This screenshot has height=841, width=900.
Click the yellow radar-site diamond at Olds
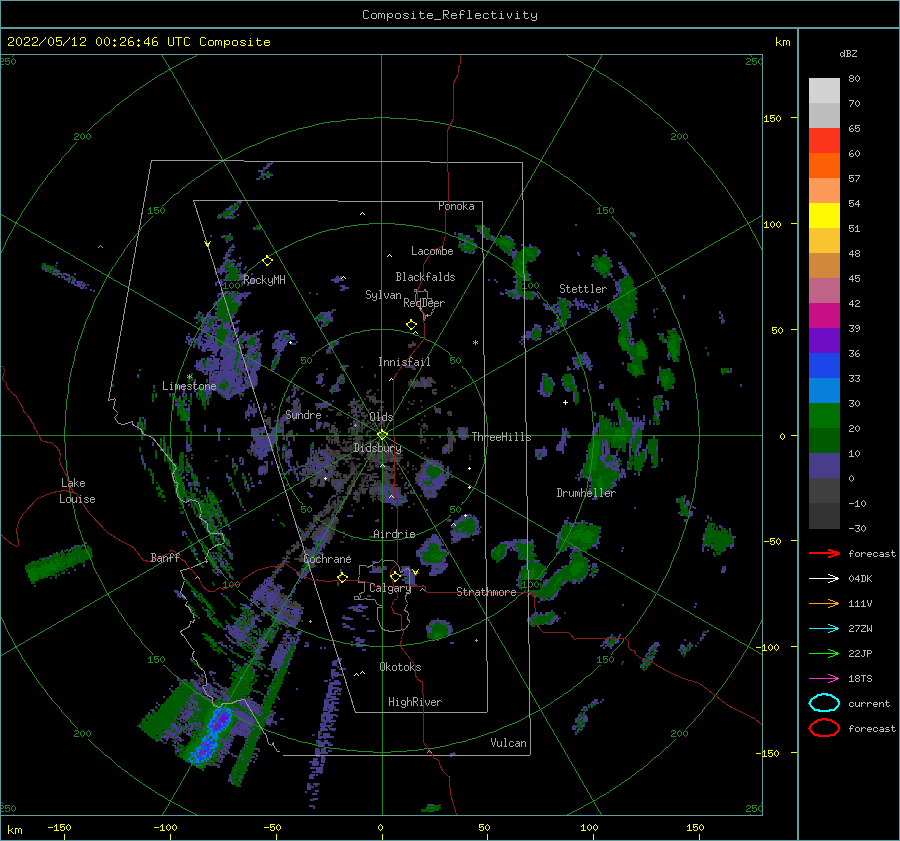click(382, 435)
